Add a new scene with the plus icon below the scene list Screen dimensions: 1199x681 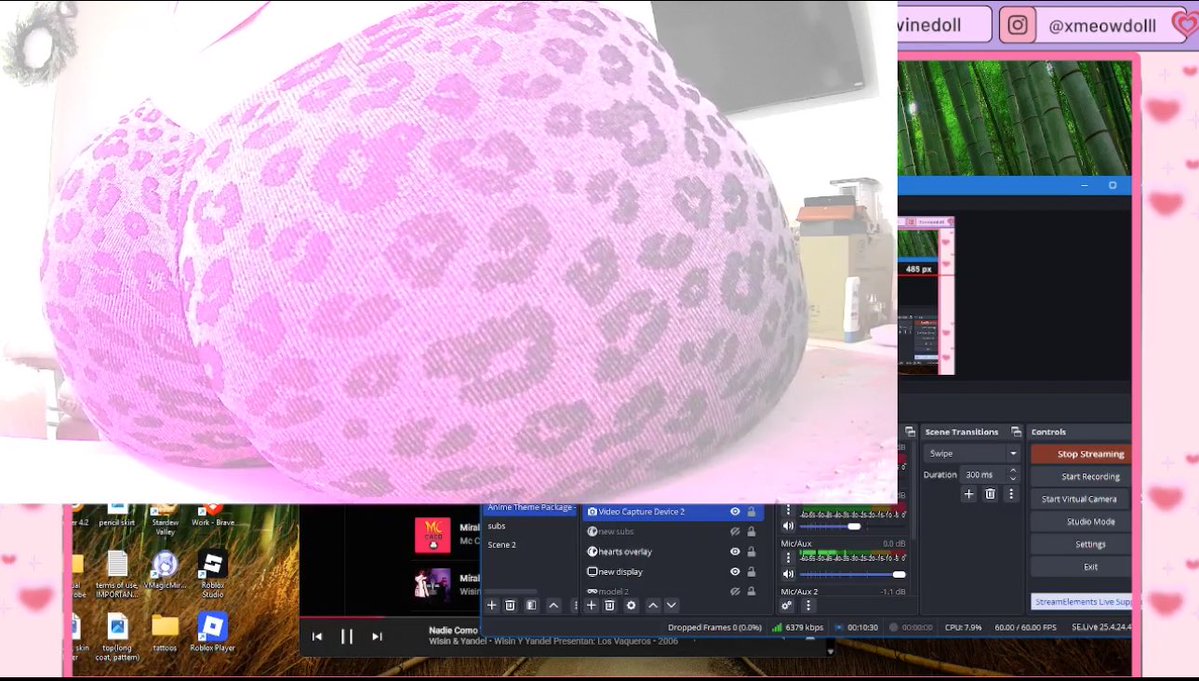click(x=492, y=605)
